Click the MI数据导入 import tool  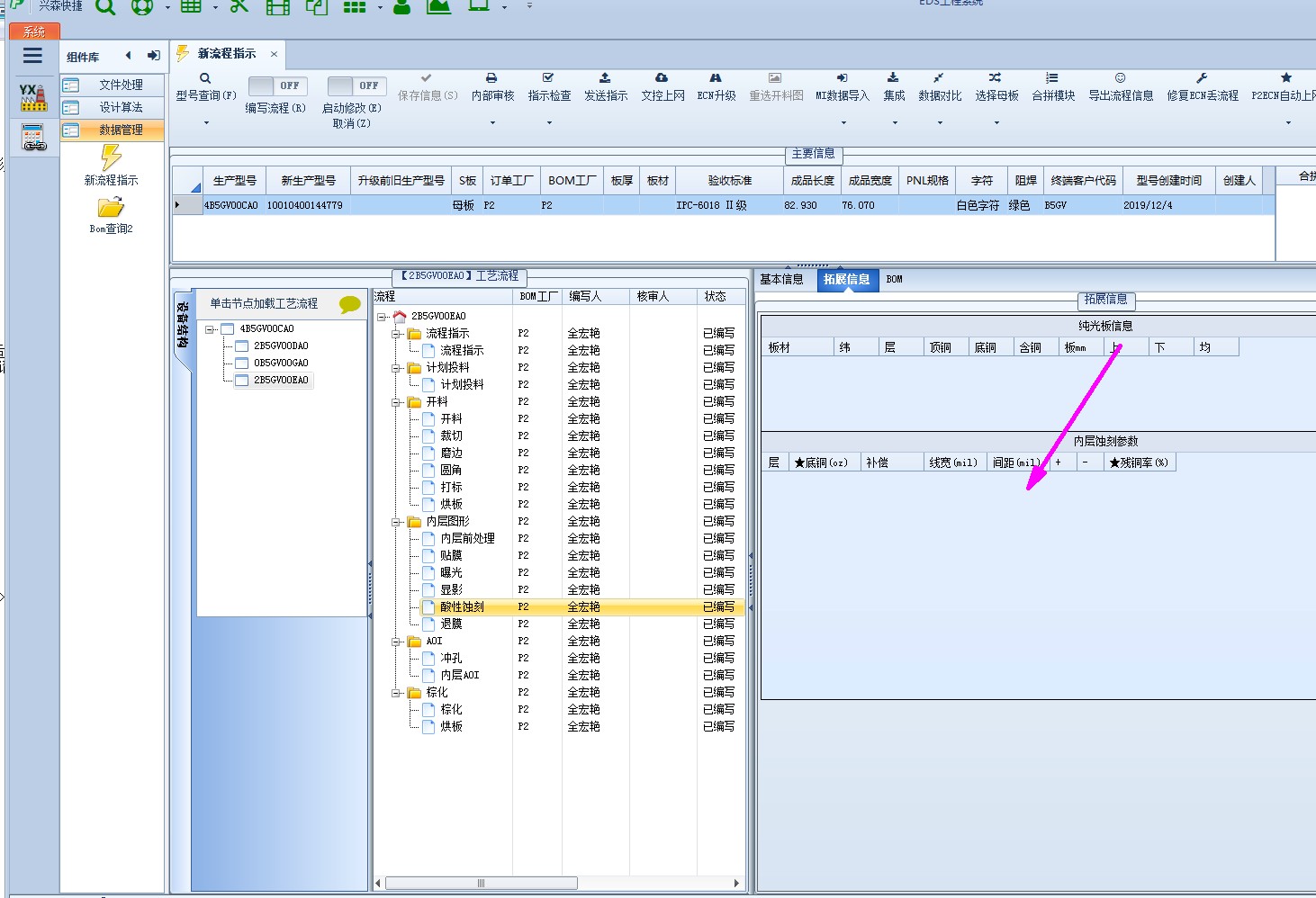pos(843,87)
